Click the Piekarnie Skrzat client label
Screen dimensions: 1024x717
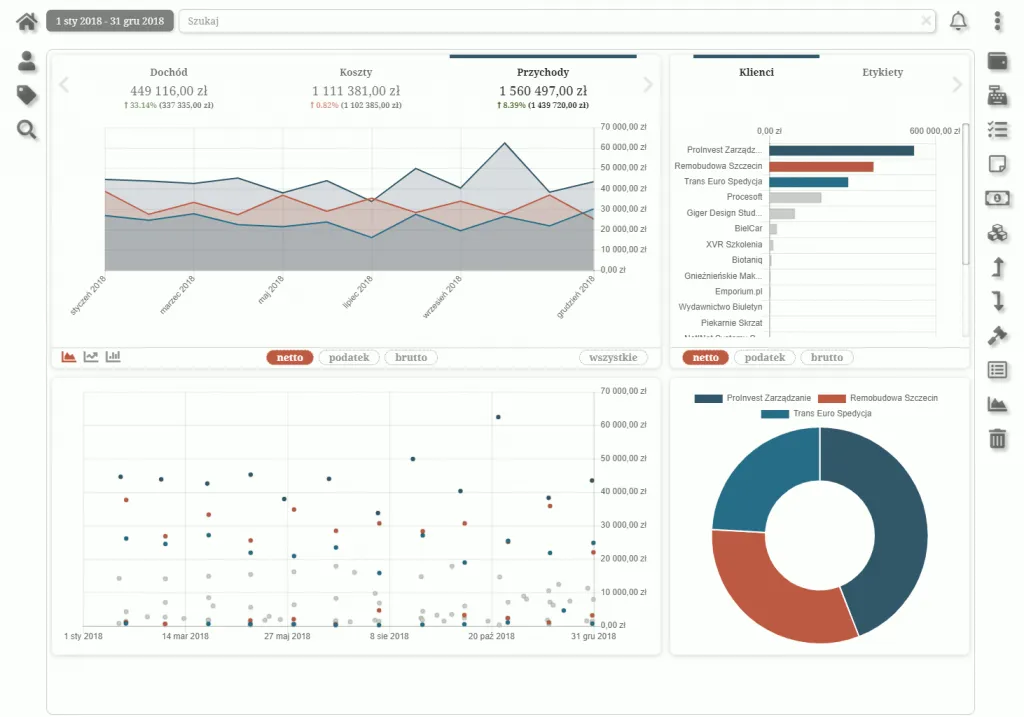731,323
